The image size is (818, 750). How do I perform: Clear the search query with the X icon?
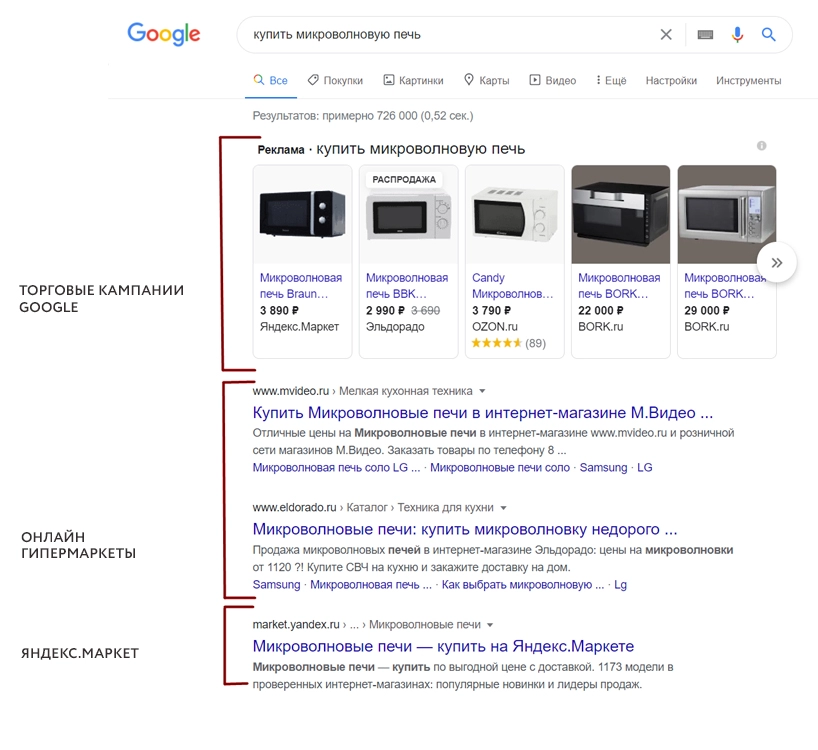[666, 34]
